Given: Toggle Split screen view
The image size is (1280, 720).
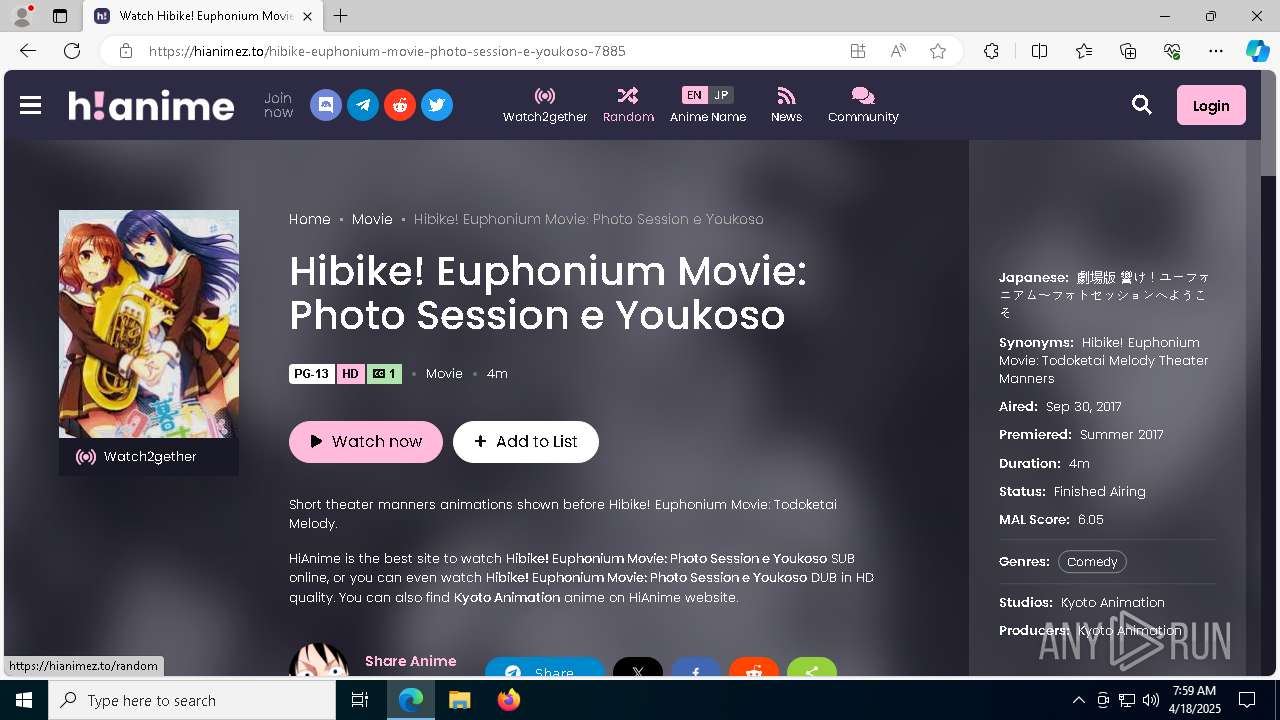Looking at the screenshot, I should (1039, 51).
